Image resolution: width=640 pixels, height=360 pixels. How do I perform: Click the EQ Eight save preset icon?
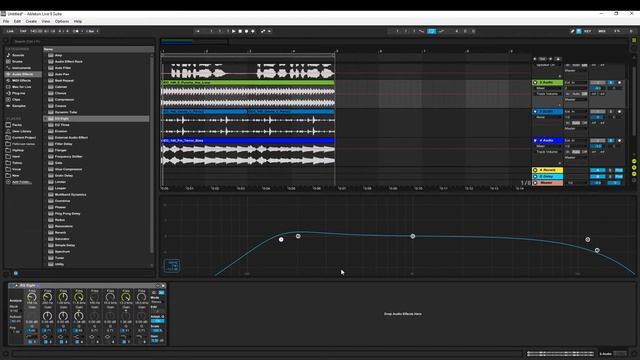163,286
